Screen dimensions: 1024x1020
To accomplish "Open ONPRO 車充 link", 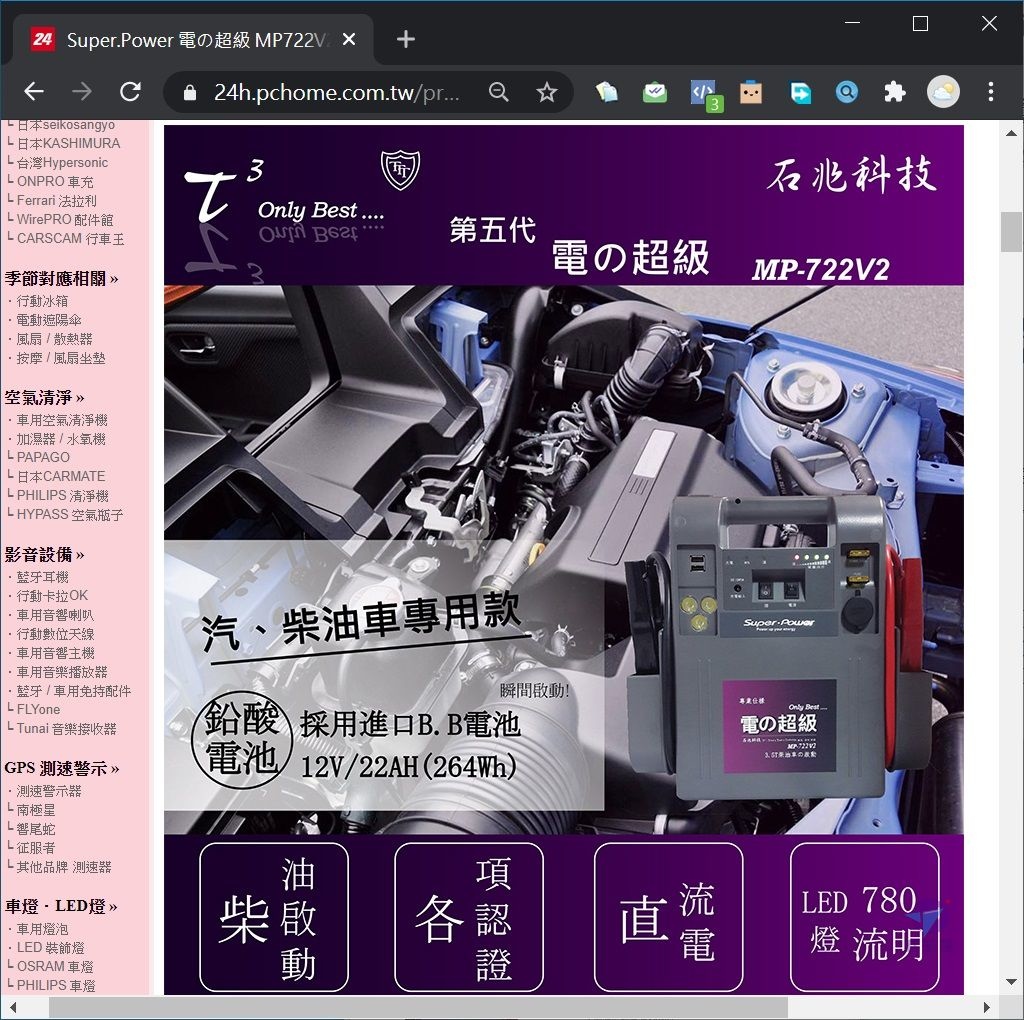I will coord(56,182).
